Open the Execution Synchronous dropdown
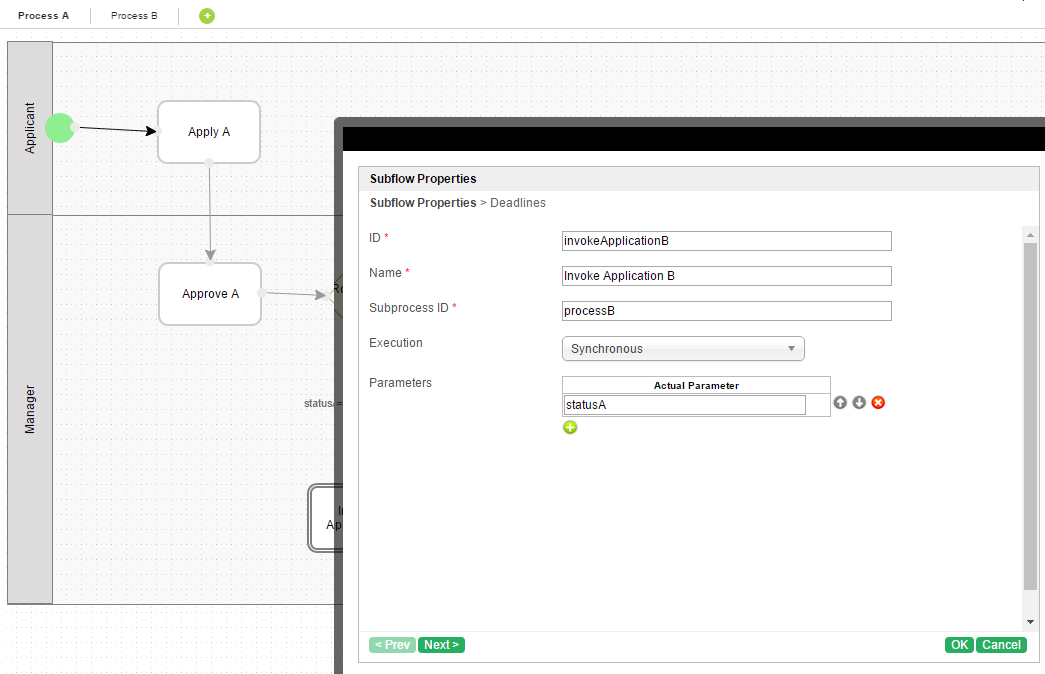The image size is (1045, 674). point(683,349)
